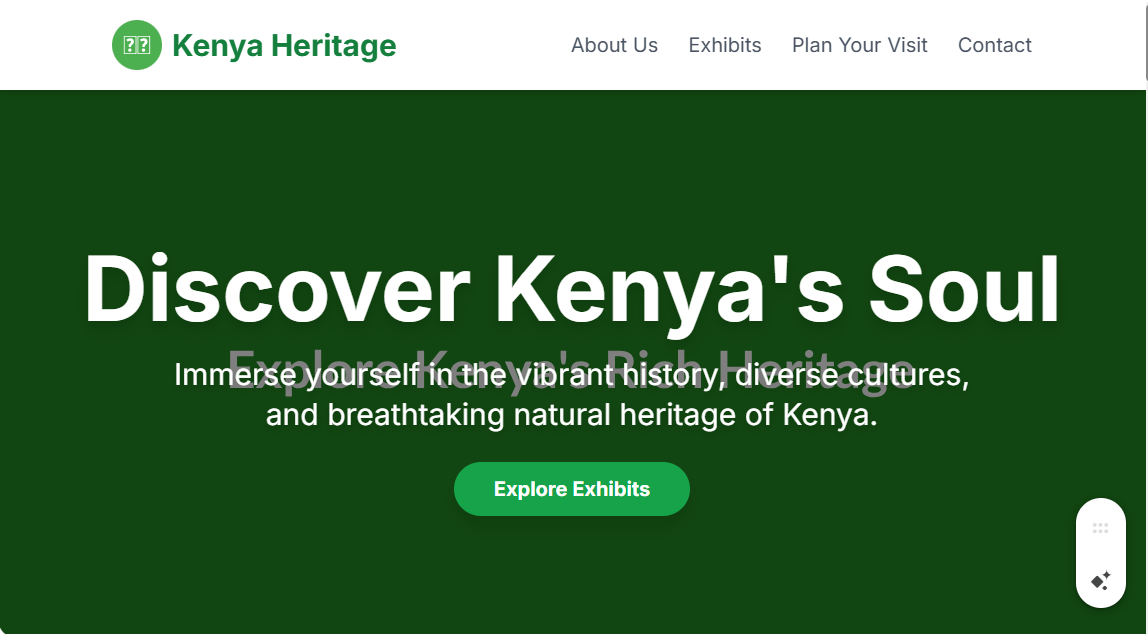1148x634 pixels.
Task: Click the dotted grip handle on floating widget
Action: click(1100, 528)
